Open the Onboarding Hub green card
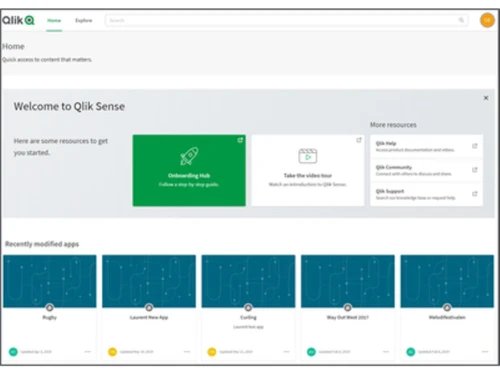The width and height of the screenshot is (500, 375). [189, 170]
